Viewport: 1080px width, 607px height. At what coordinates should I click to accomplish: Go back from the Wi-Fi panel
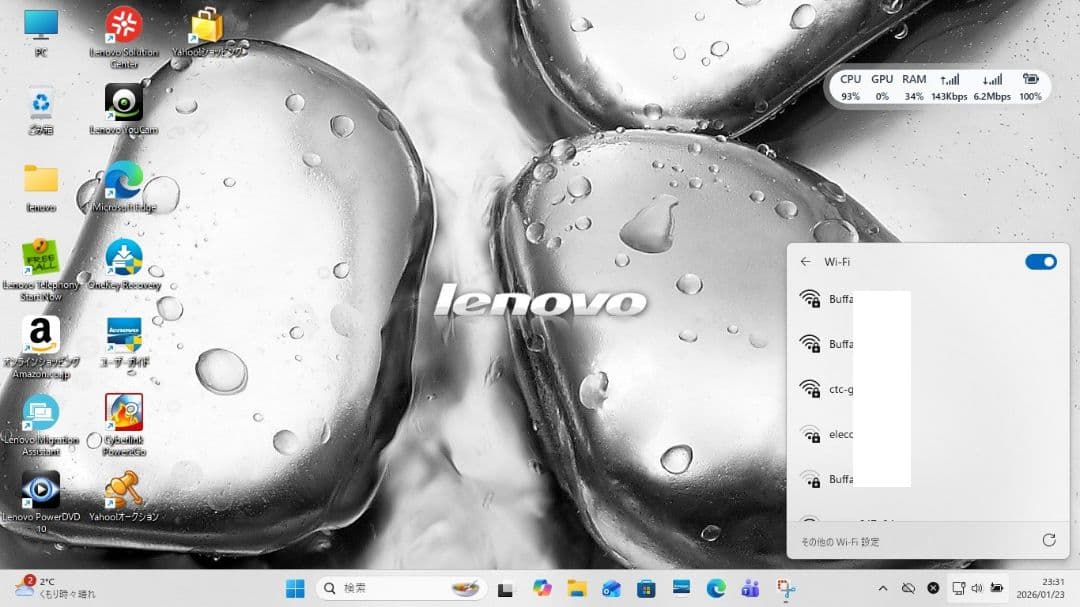pos(805,262)
